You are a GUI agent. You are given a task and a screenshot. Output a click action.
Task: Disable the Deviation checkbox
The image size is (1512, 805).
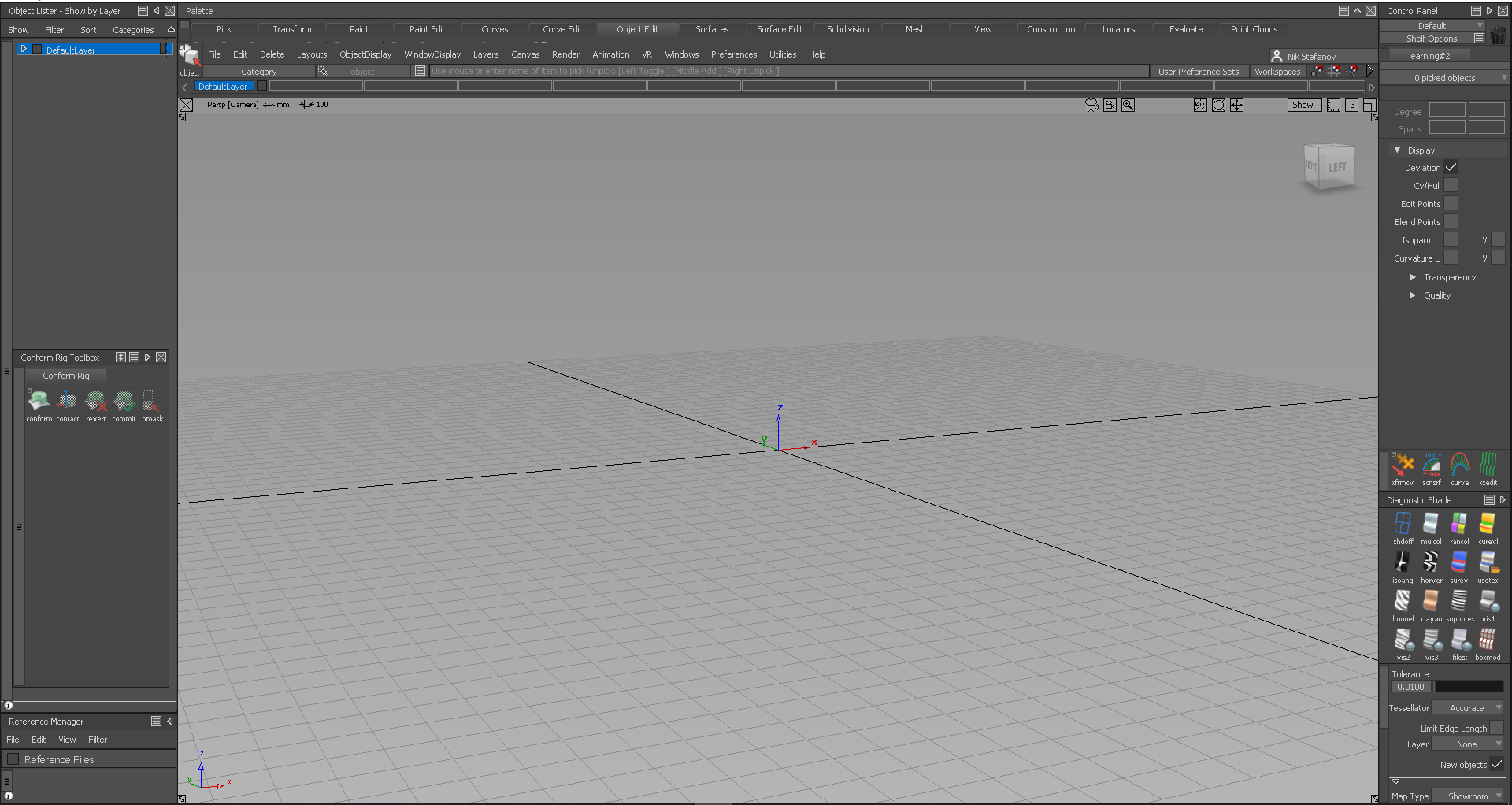[x=1451, y=167]
